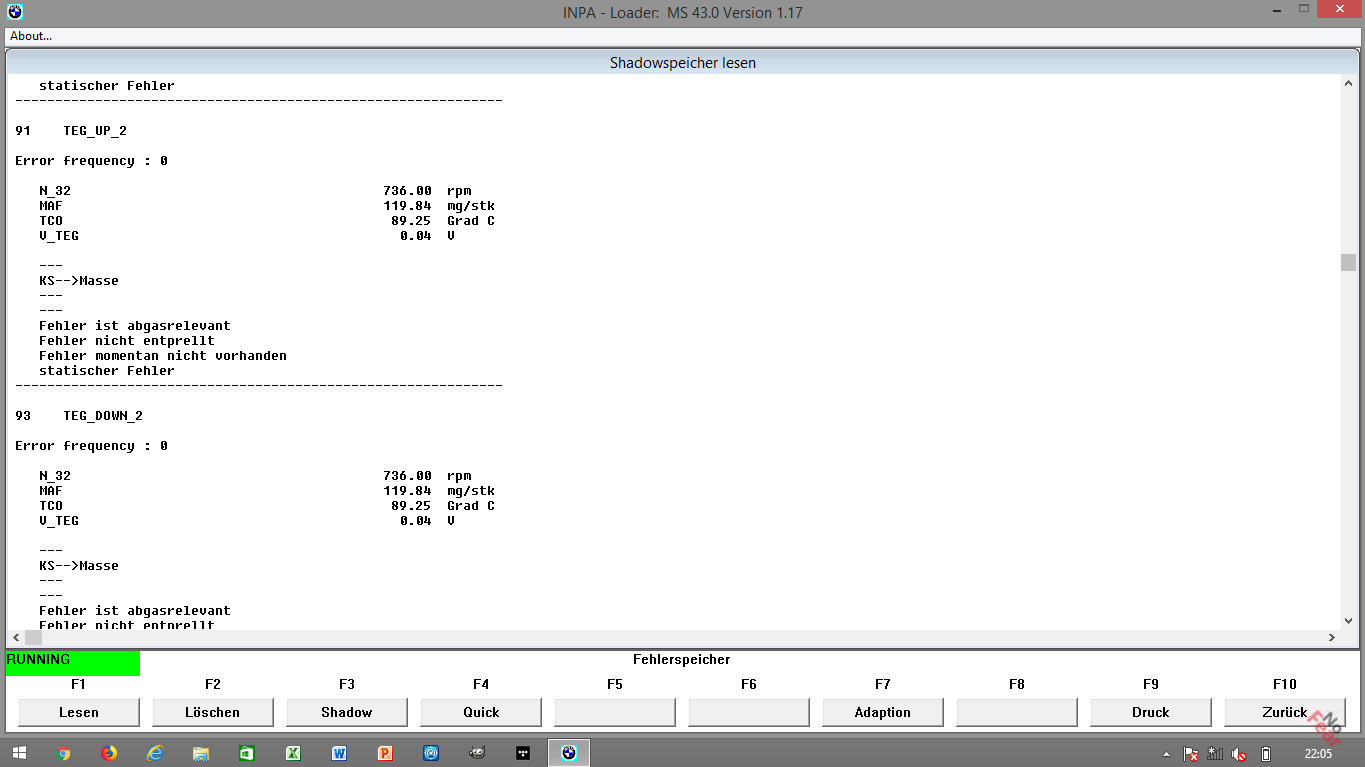The image size is (1365, 767).
Task: Click the blank F5 button
Action: click(x=615, y=712)
